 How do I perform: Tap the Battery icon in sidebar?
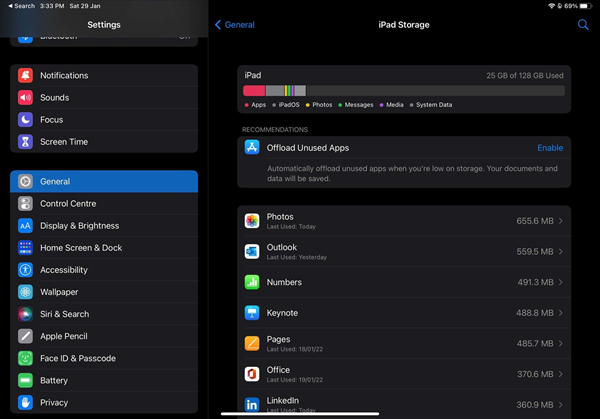[25, 380]
